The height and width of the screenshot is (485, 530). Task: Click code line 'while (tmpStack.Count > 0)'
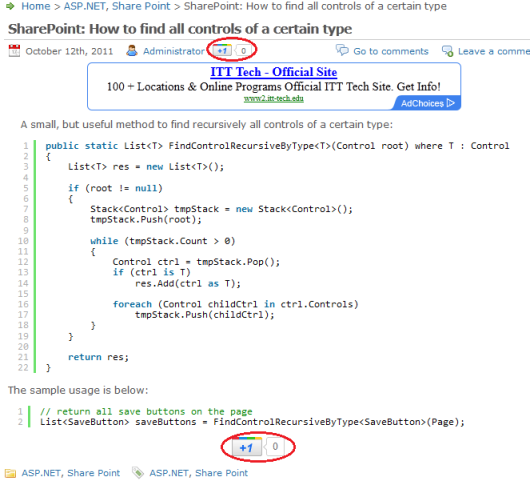coord(163,241)
